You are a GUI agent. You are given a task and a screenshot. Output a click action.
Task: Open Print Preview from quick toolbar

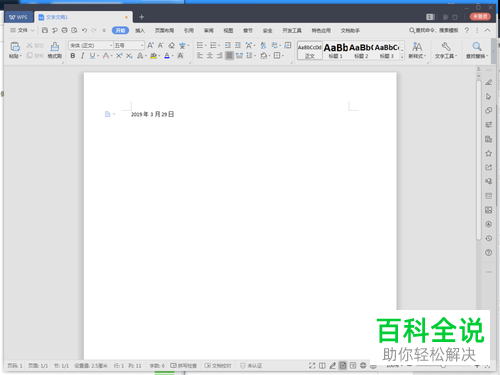[x=74, y=30]
